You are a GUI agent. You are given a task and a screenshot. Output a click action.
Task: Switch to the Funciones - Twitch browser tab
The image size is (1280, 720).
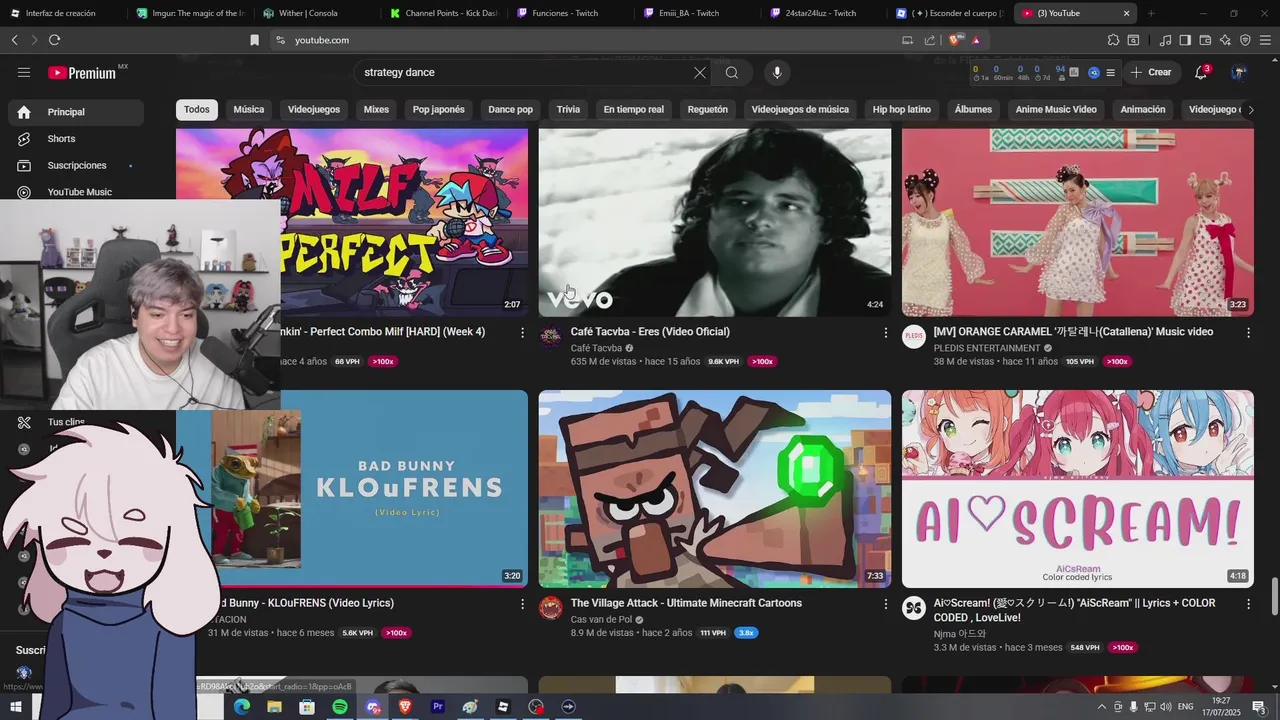click(x=565, y=13)
